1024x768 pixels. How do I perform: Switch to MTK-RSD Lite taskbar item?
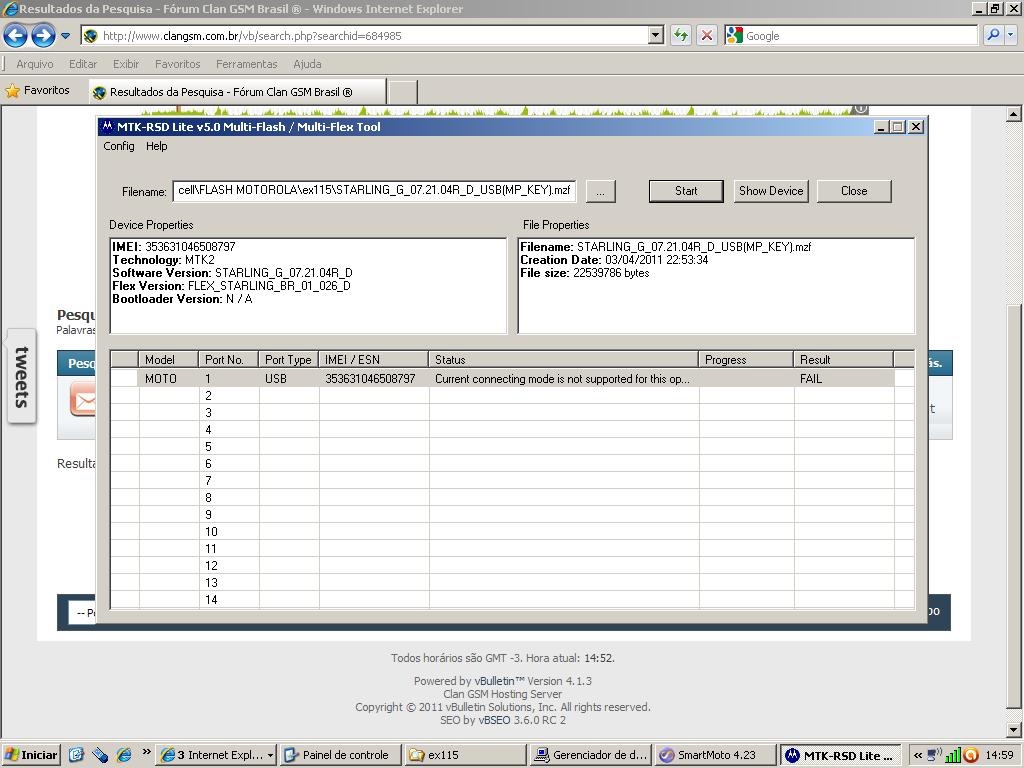[x=841, y=755]
